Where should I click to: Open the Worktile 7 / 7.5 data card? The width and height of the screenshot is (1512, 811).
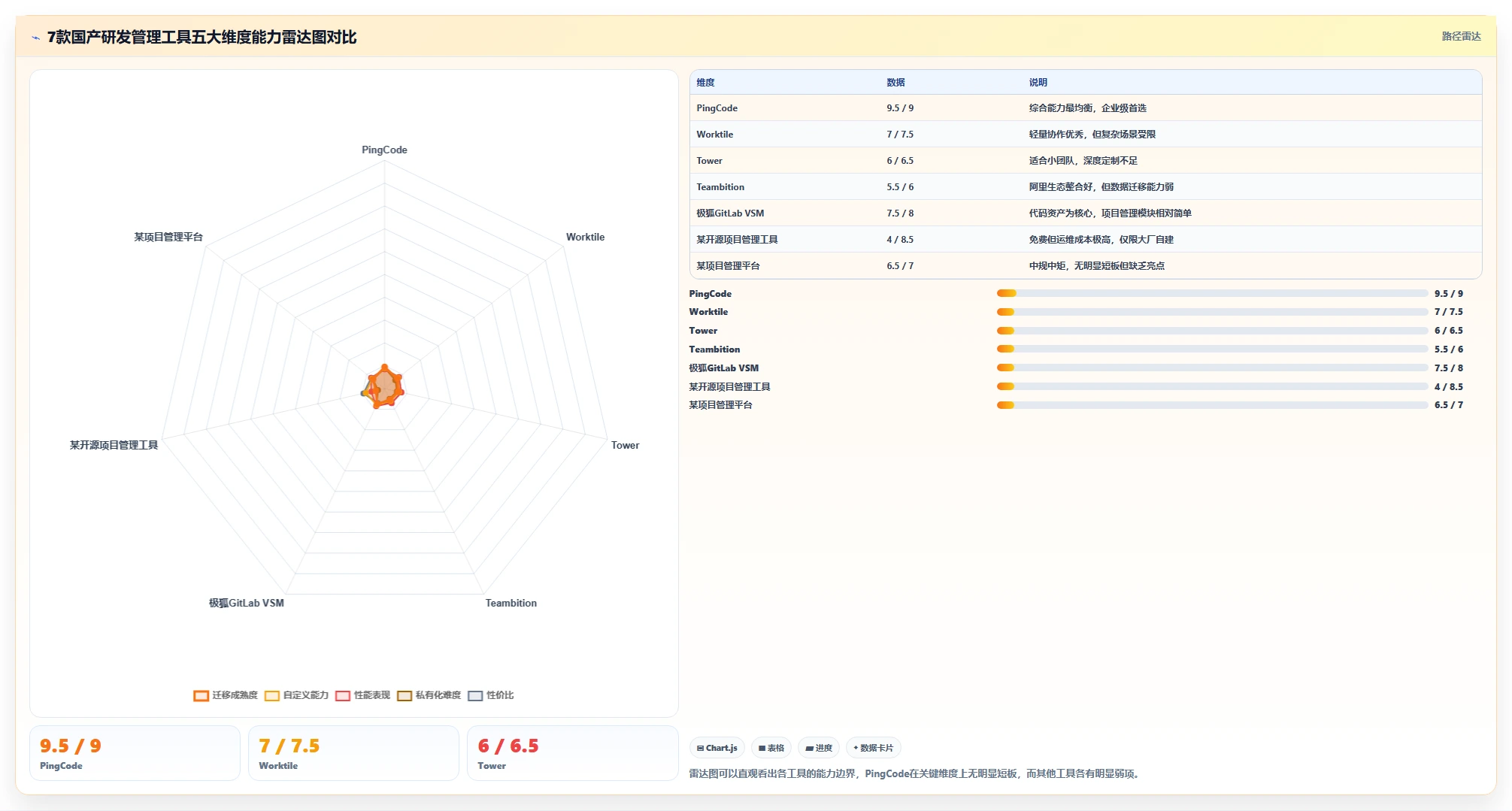[x=353, y=753]
